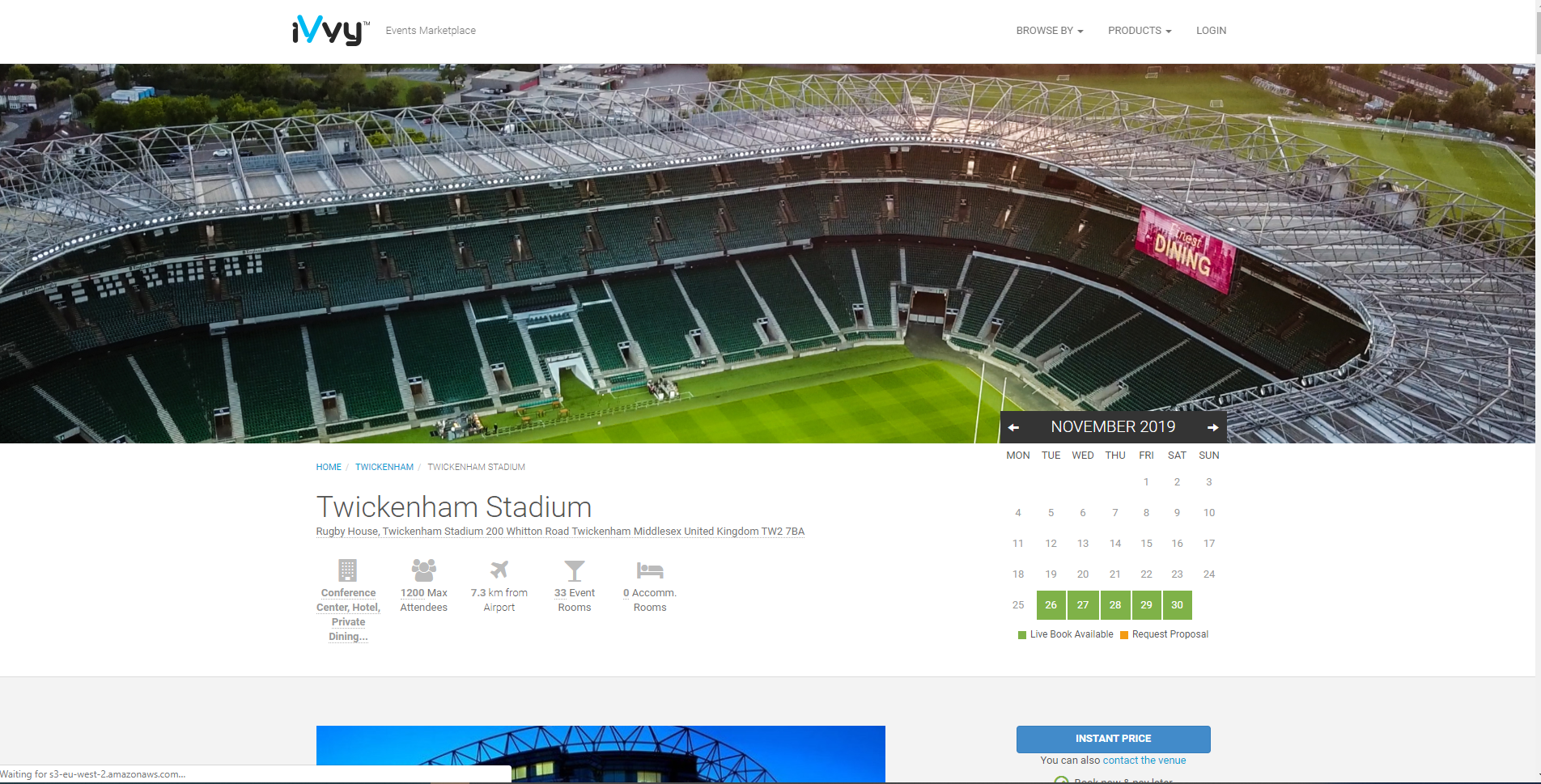Click the max attendees people icon
The width and height of the screenshot is (1541, 784).
(x=423, y=570)
